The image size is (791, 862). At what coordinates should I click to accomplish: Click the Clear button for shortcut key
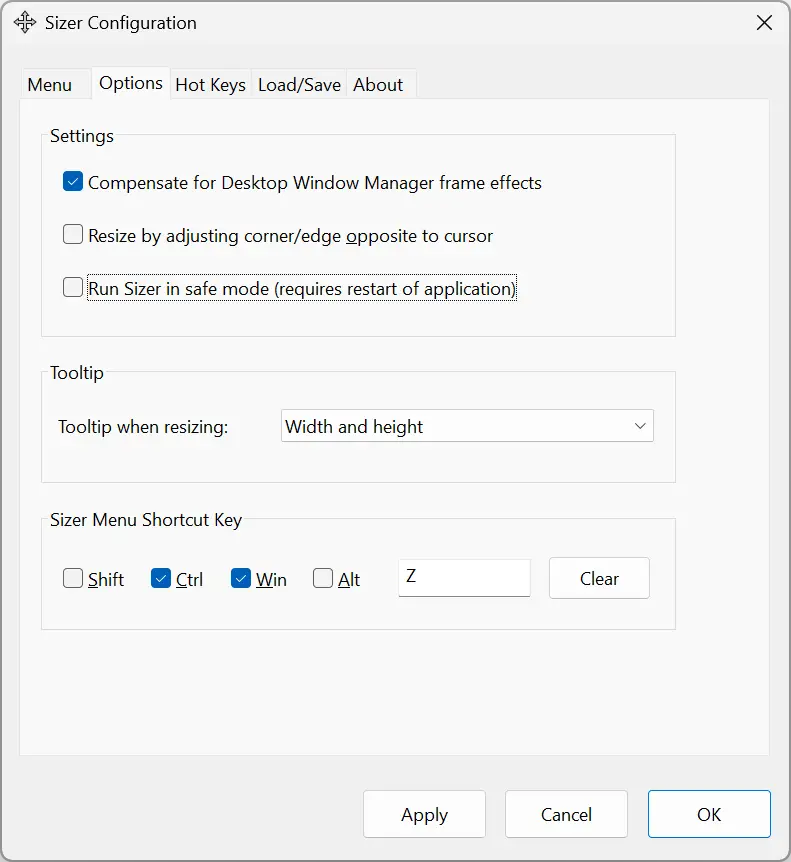click(599, 578)
